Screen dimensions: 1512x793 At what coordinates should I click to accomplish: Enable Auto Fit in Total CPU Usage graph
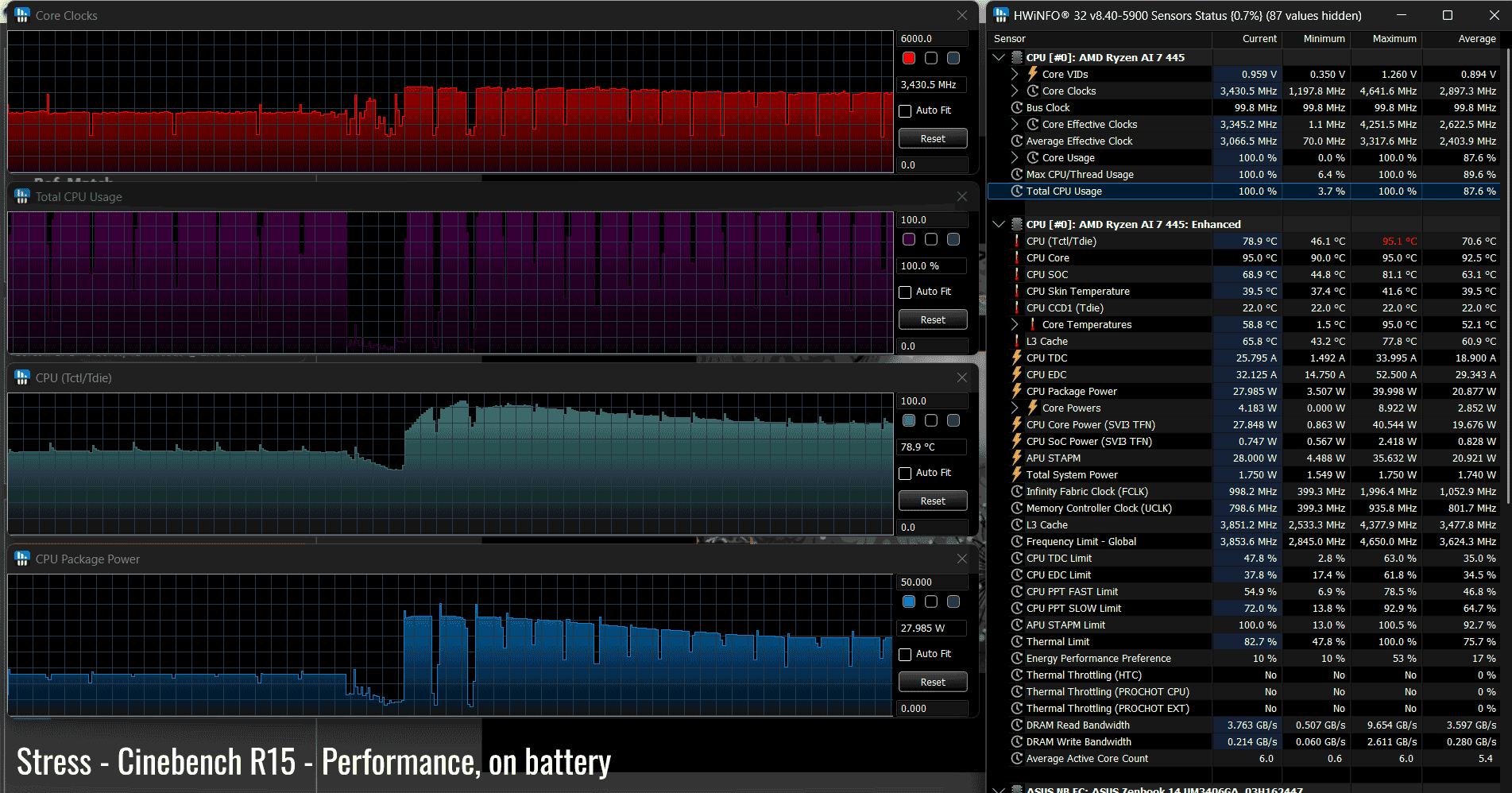point(905,292)
